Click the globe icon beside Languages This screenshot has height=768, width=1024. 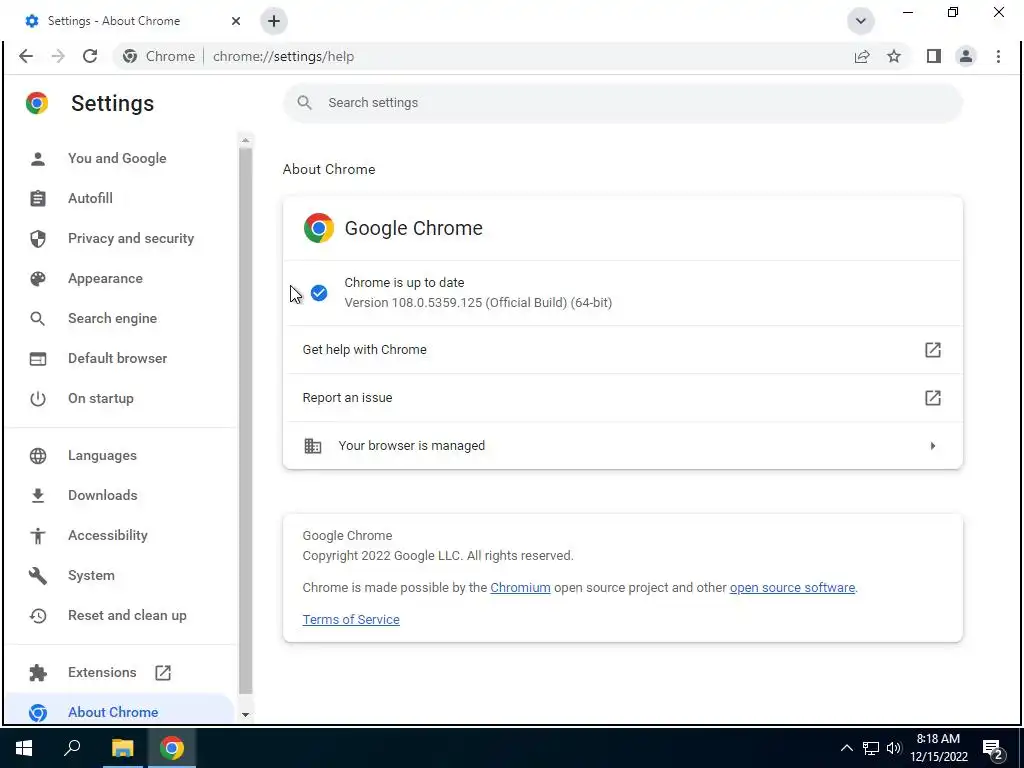point(38,455)
